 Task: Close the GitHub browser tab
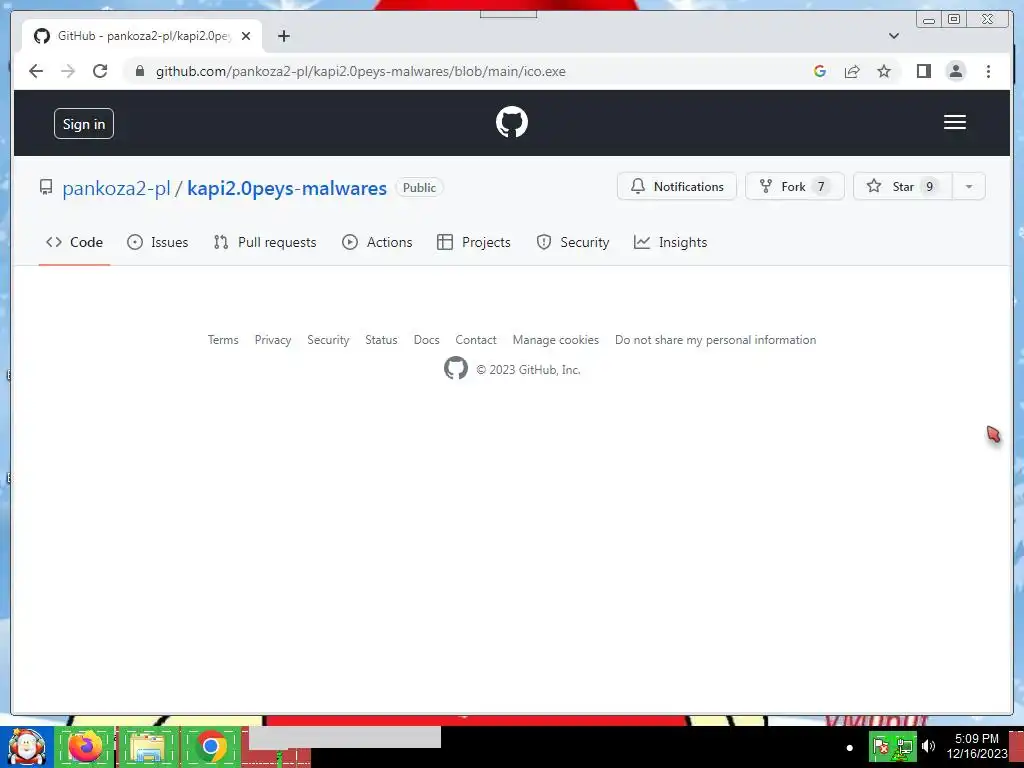coord(246,36)
